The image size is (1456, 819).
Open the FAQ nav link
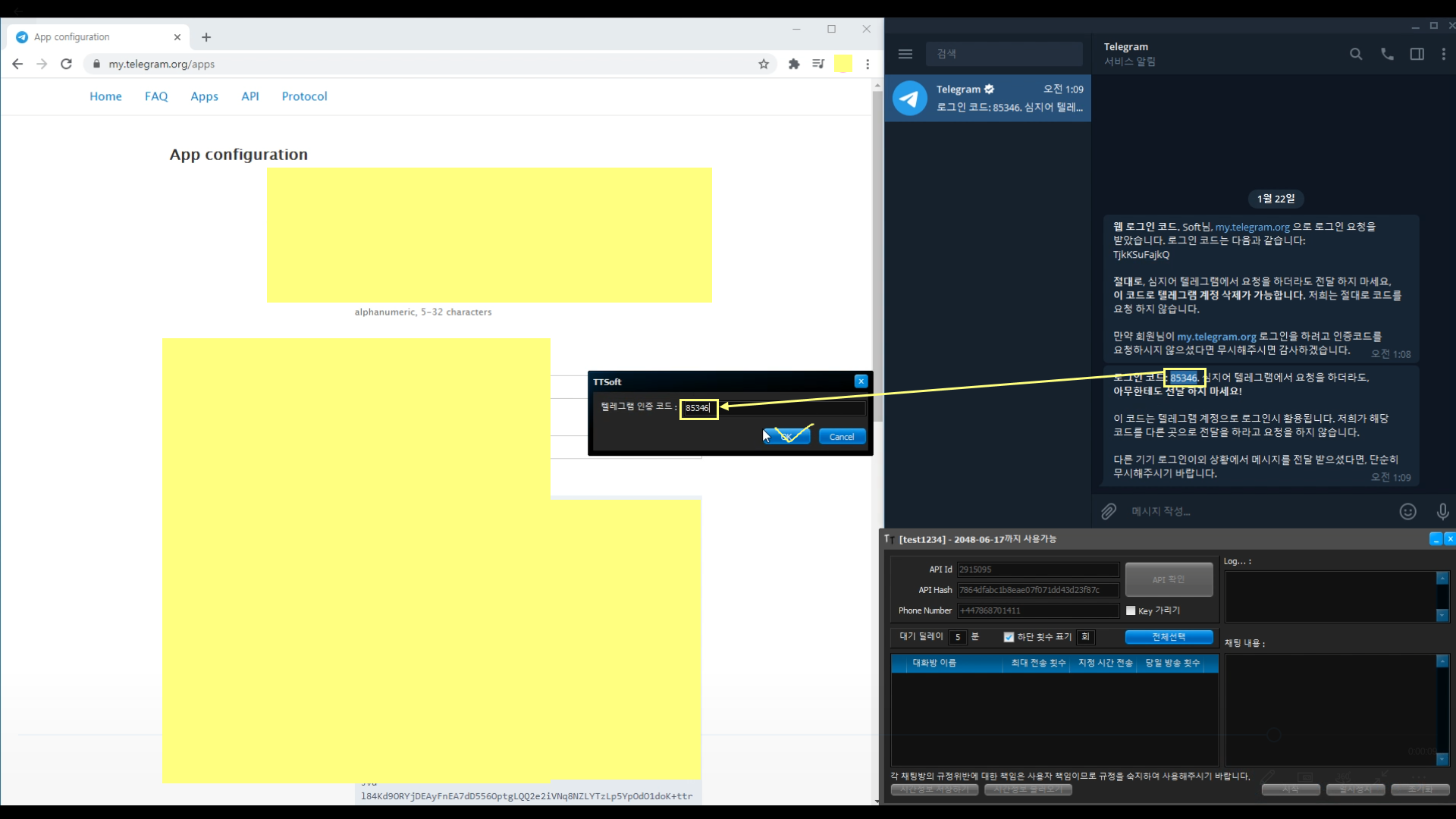(x=156, y=96)
